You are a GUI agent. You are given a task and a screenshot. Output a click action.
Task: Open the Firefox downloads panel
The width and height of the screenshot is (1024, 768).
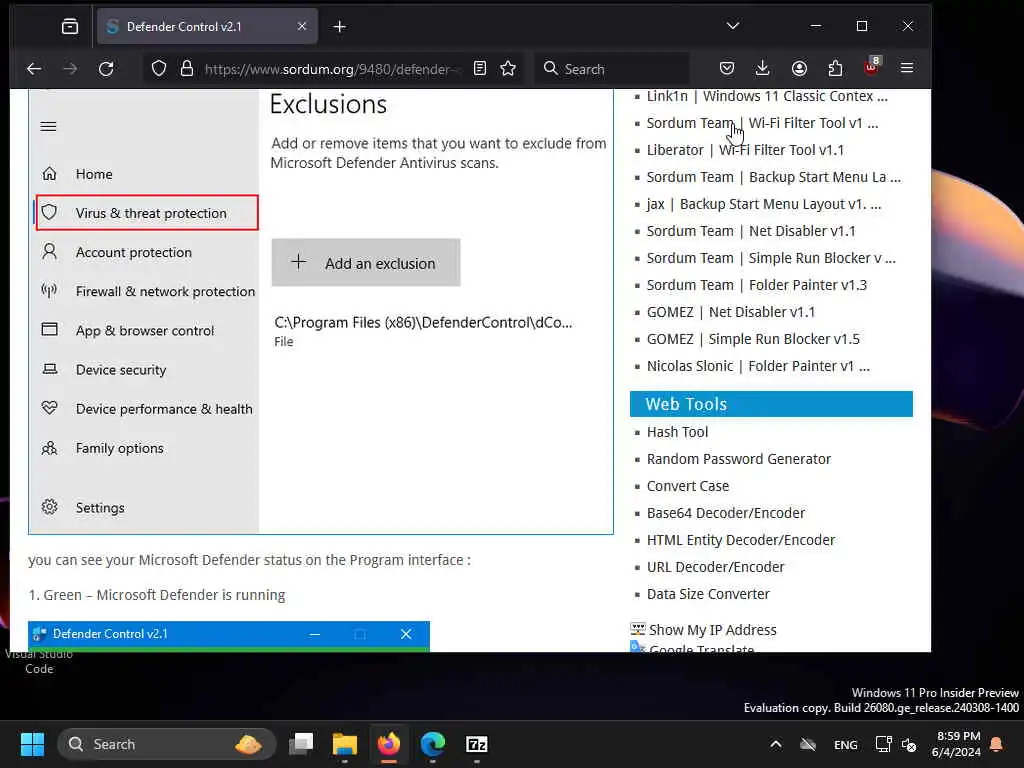pyautogui.click(x=762, y=68)
